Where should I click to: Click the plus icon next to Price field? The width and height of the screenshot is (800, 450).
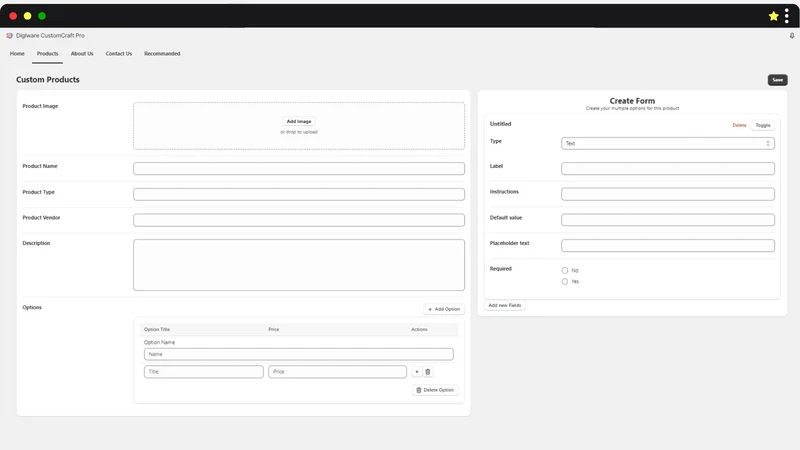(416, 372)
